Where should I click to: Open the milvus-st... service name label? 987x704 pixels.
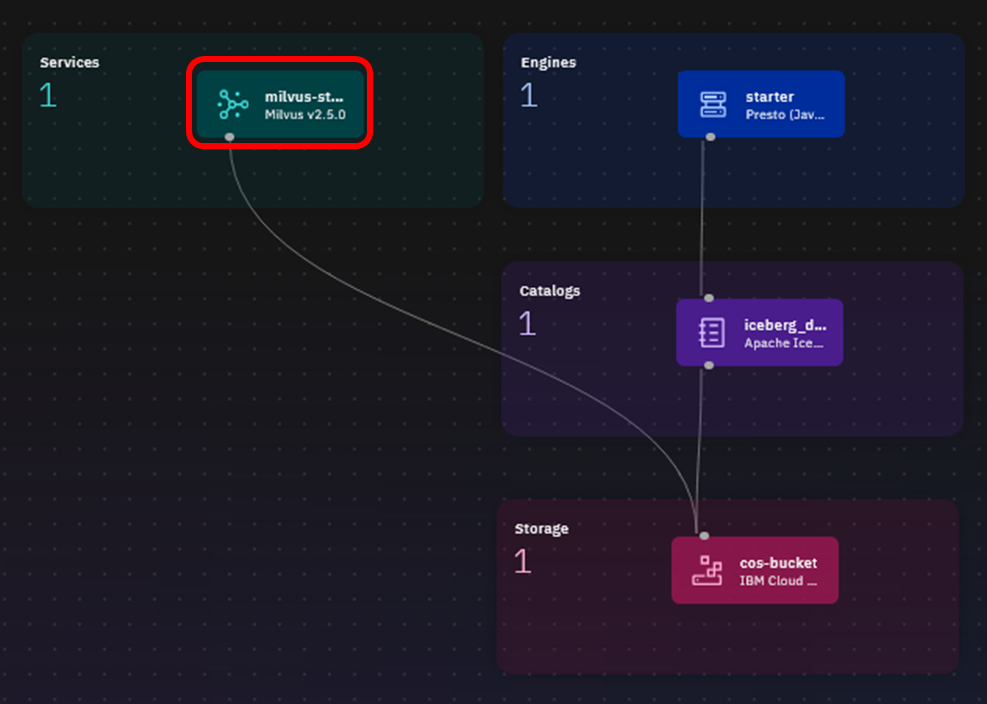304,97
